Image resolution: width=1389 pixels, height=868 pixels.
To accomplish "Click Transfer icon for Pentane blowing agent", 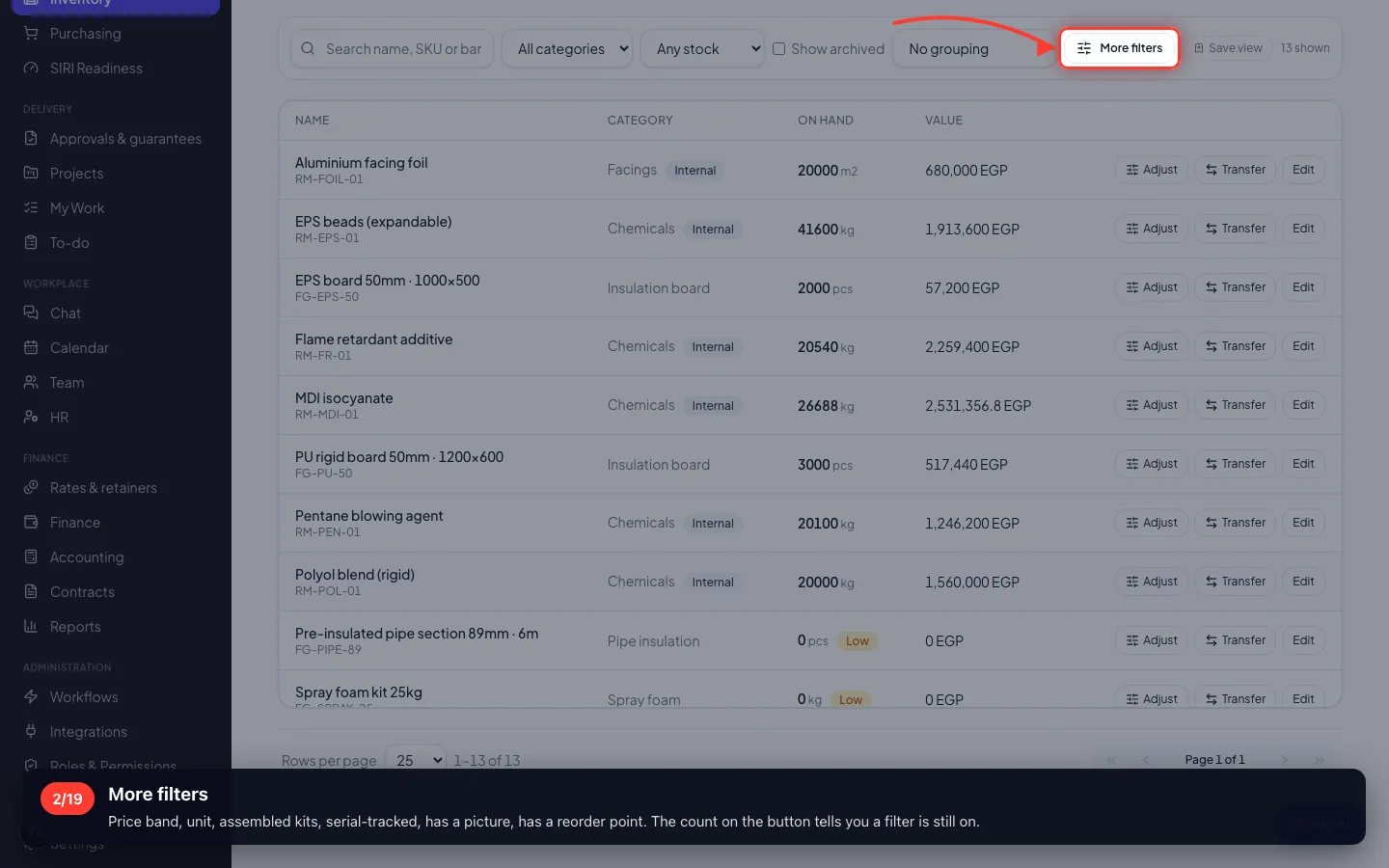I will tap(1211, 523).
